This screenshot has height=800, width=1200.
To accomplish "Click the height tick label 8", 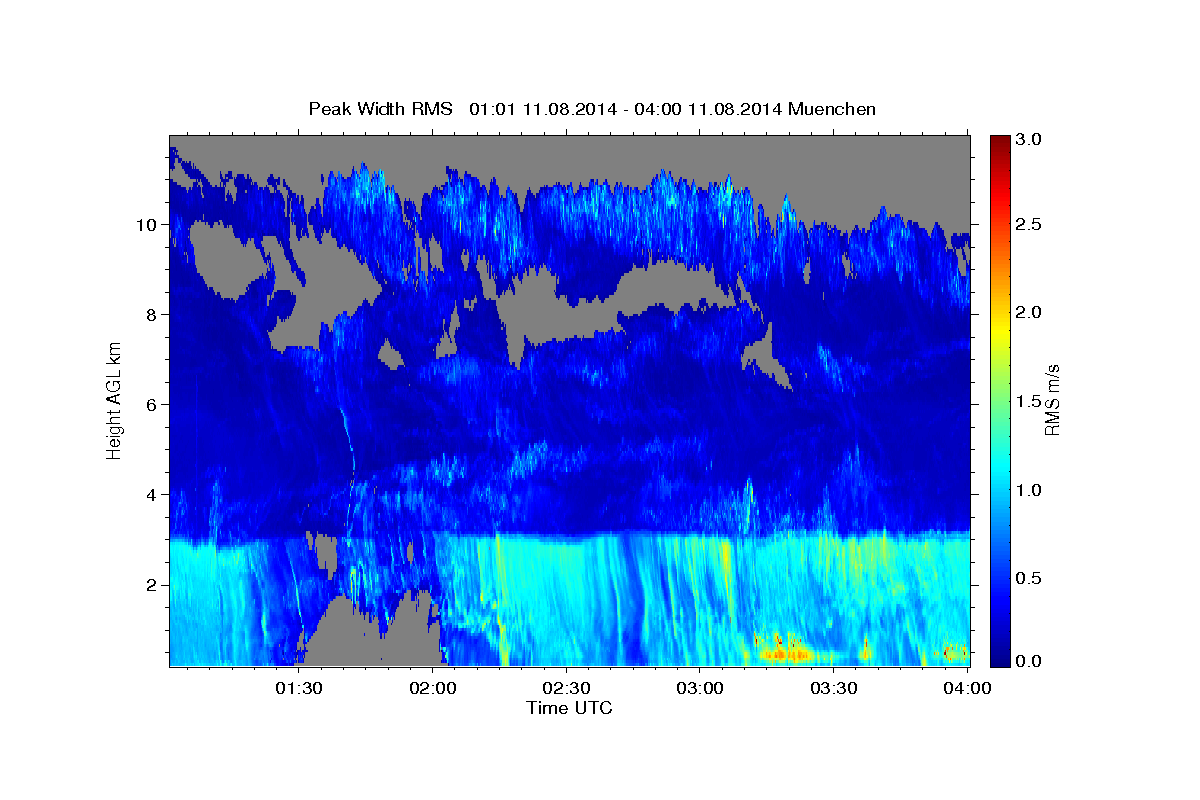I will 153,314.
